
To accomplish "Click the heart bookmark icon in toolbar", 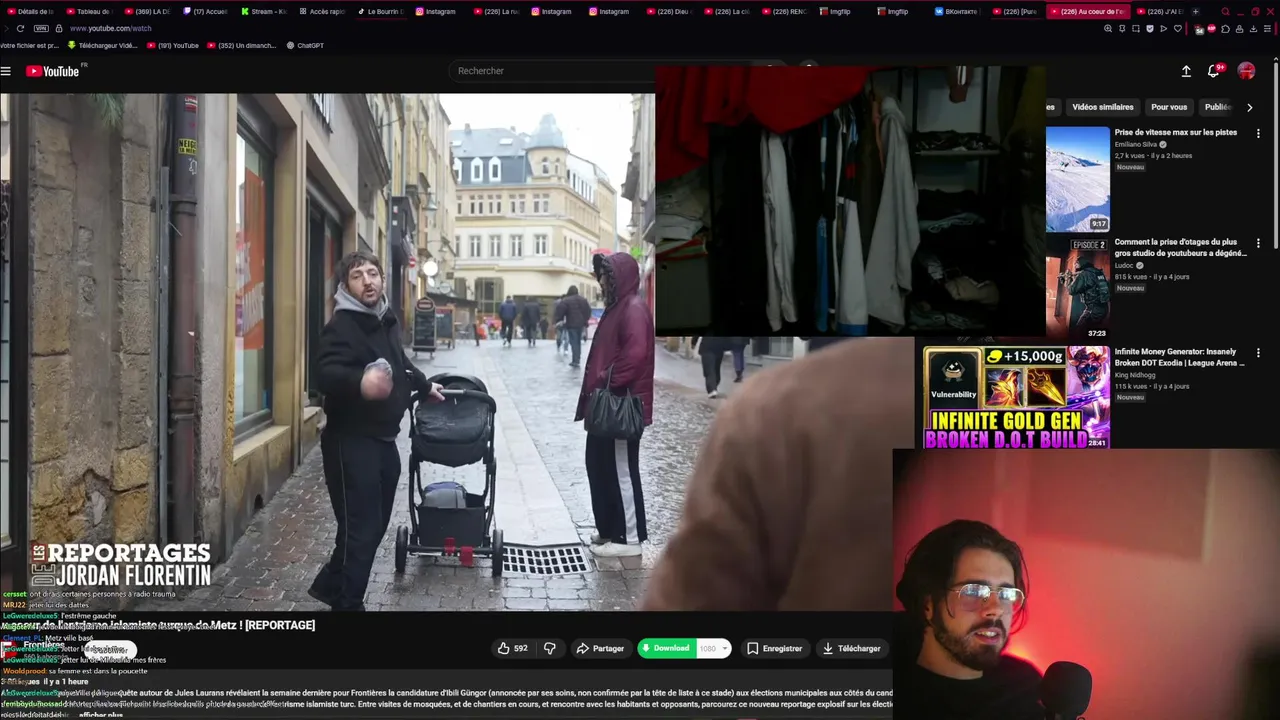I will point(1178,28).
